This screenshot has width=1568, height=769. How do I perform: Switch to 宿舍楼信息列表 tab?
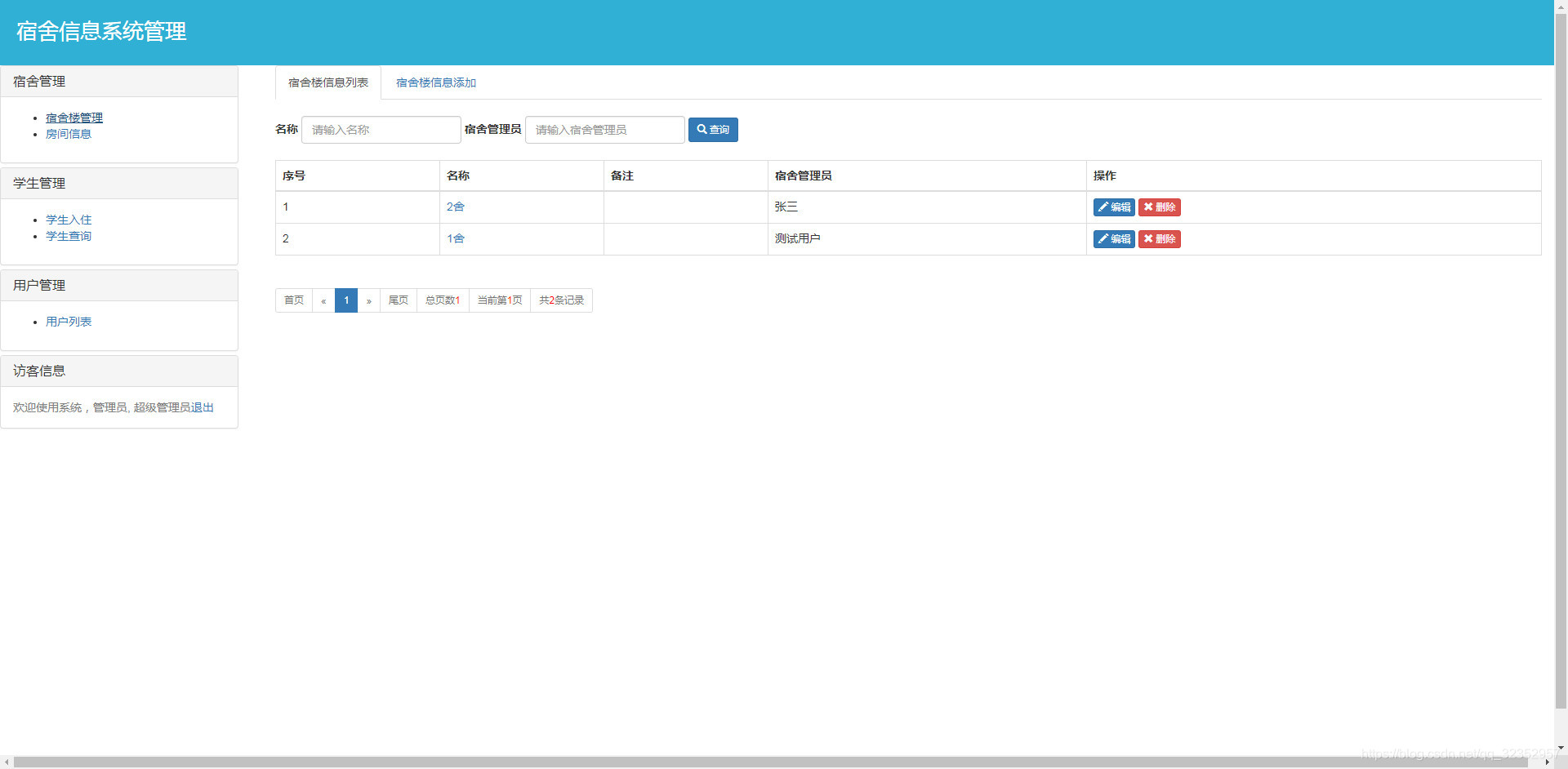pos(328,82)
